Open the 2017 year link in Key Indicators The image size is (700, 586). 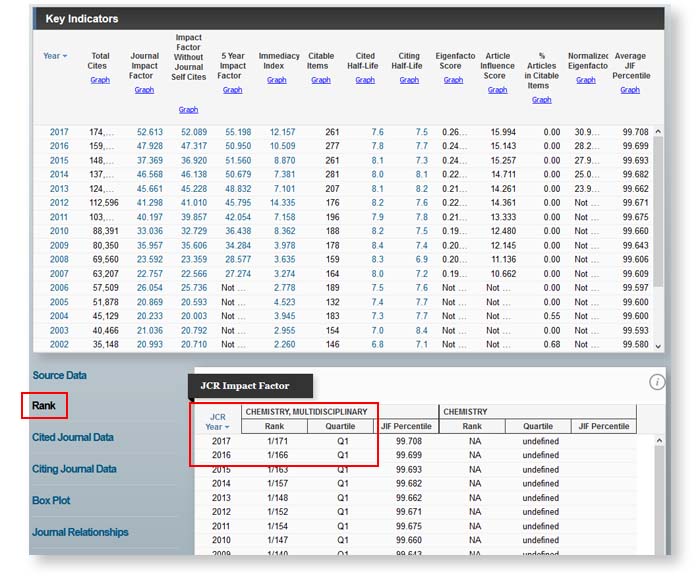(59, 132)
